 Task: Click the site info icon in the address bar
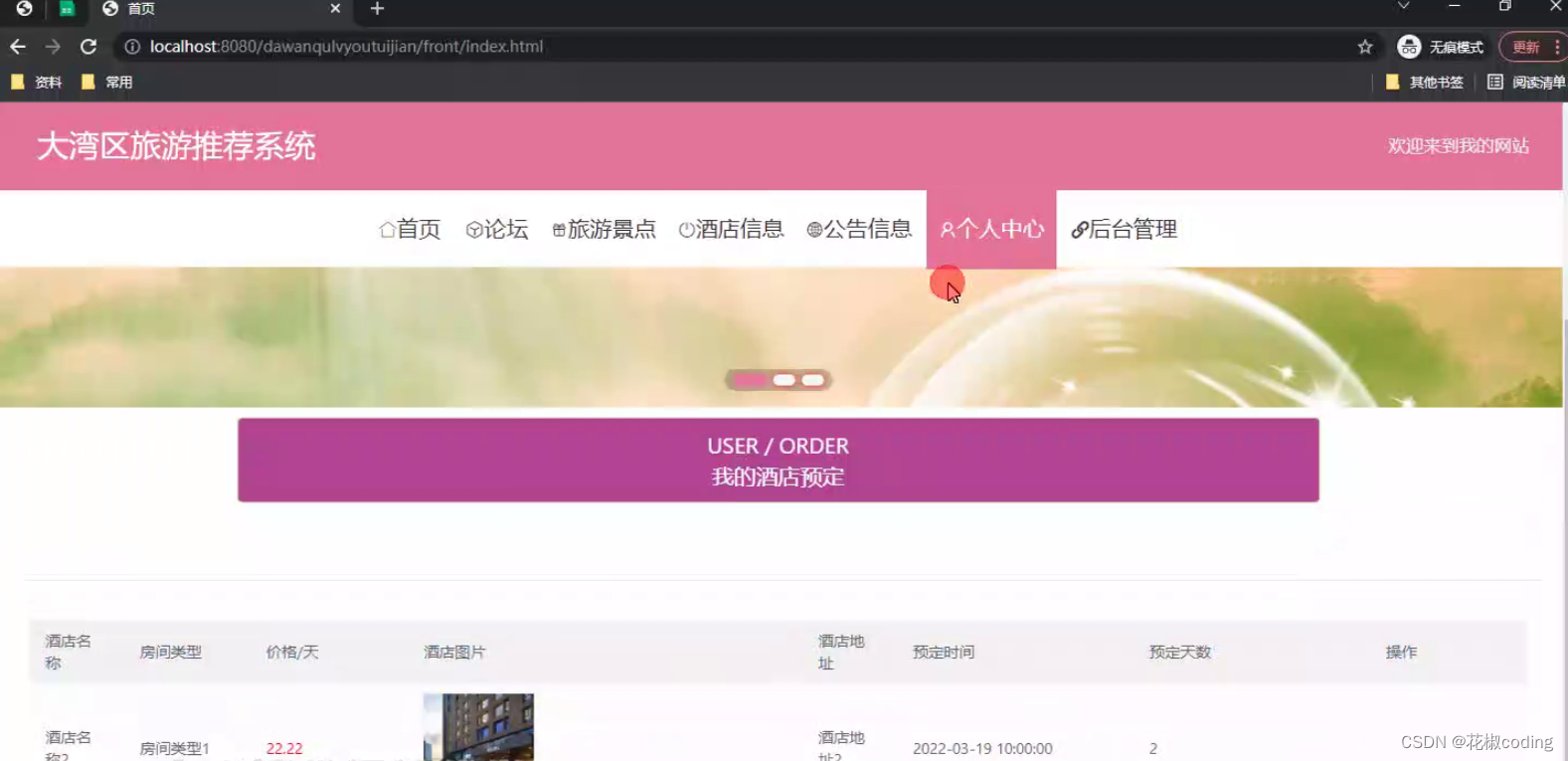(132, 47)
